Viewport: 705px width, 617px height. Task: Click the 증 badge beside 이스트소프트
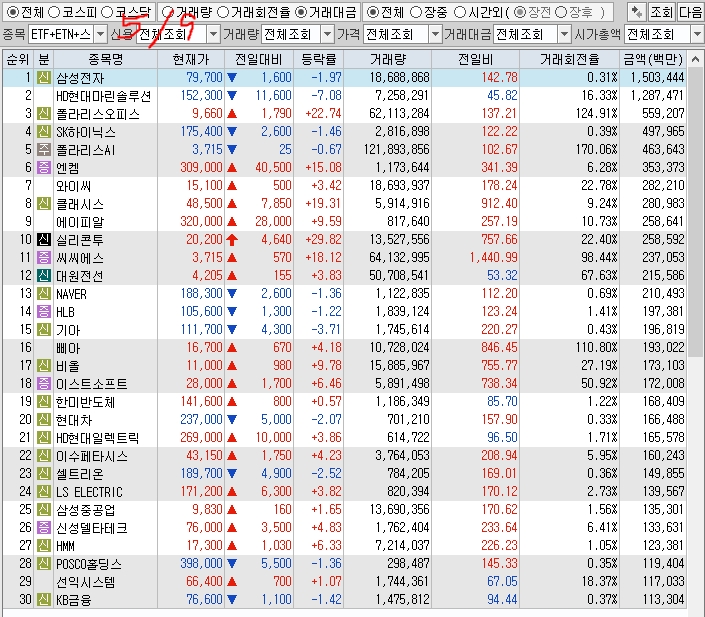pyautogui.click(x=44, y=383)
